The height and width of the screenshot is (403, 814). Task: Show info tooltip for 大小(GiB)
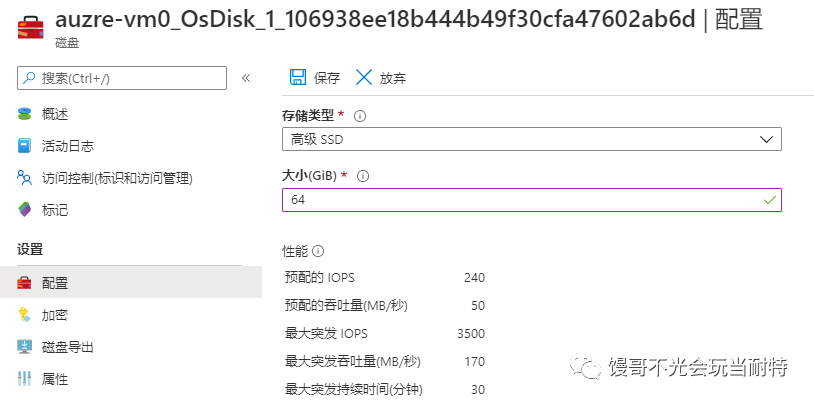(363, 175)
